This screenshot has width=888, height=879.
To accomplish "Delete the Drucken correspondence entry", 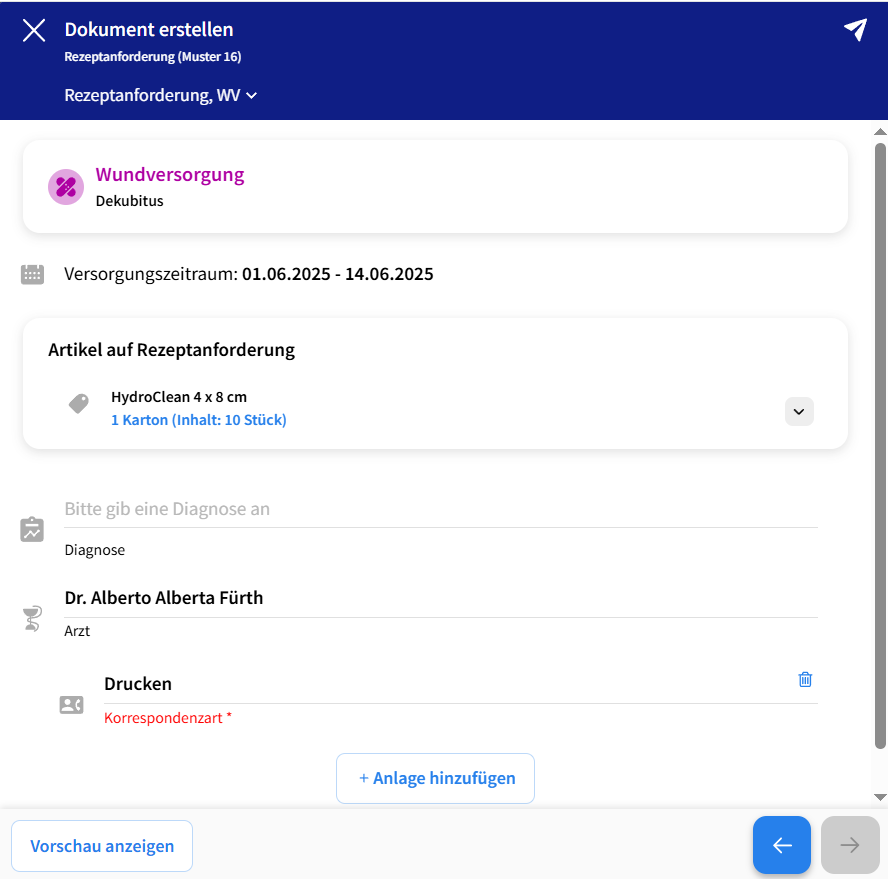I will (805, 679).
